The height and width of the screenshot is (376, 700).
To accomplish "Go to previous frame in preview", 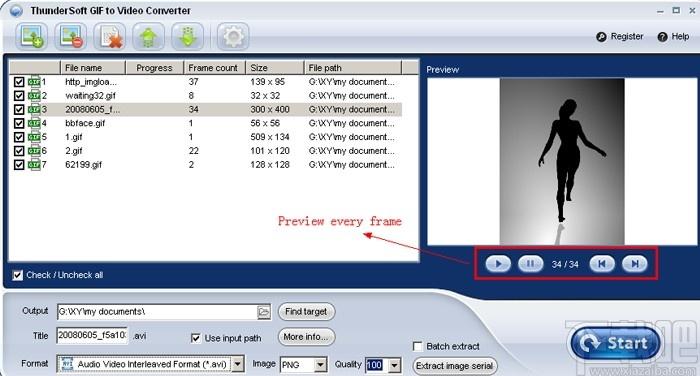I will pos(602,263).
